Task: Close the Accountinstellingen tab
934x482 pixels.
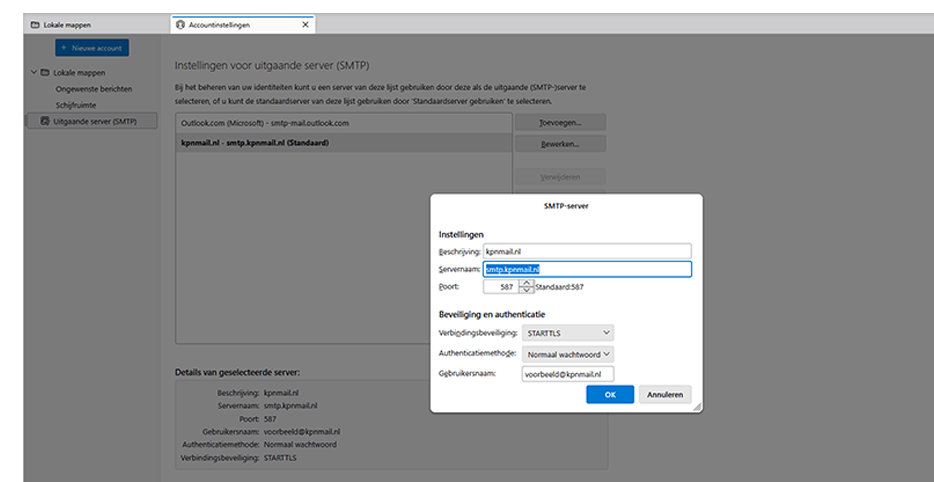Action: coord(305,25)
